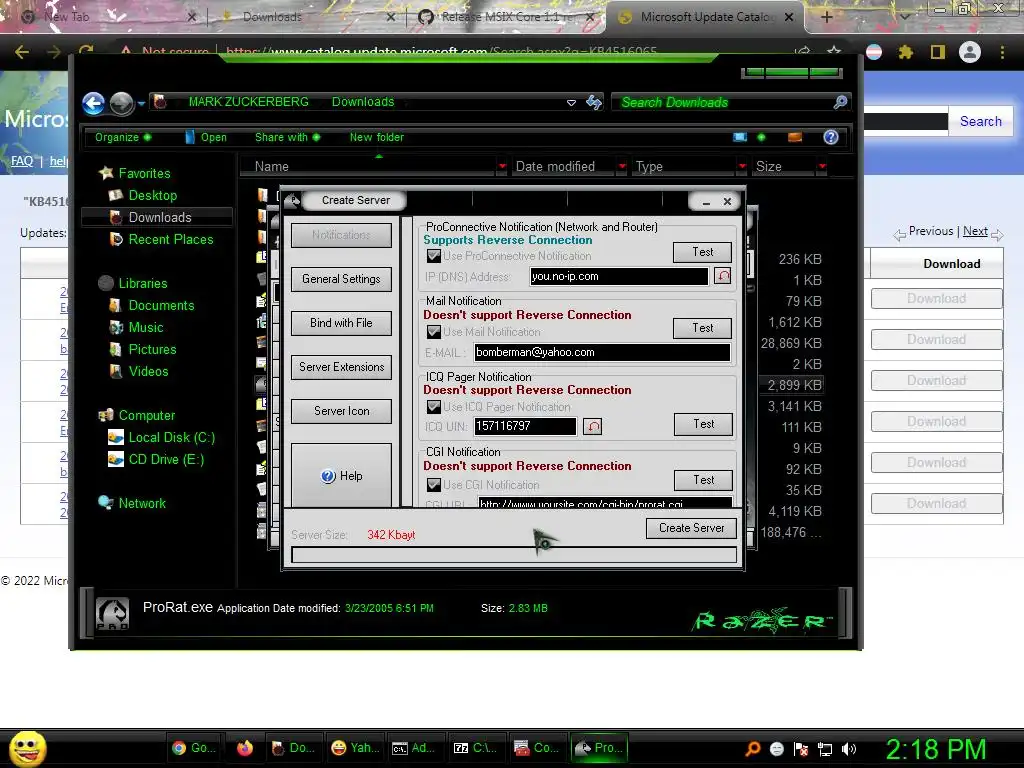Switch to the Downloads Chrome tab
The width and height of the screenshot is (1024, 768).
click(308, 17)
